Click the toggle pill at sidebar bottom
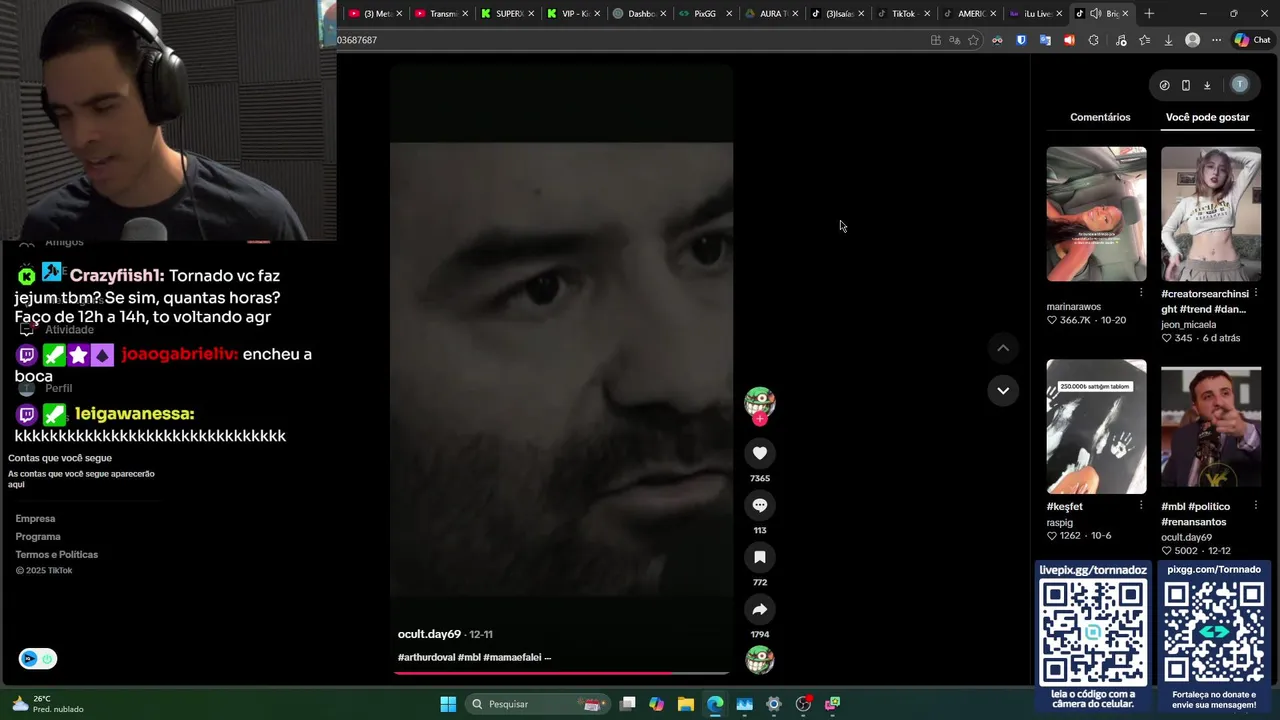Screen dimensions: 1280x720 (38, 658)
